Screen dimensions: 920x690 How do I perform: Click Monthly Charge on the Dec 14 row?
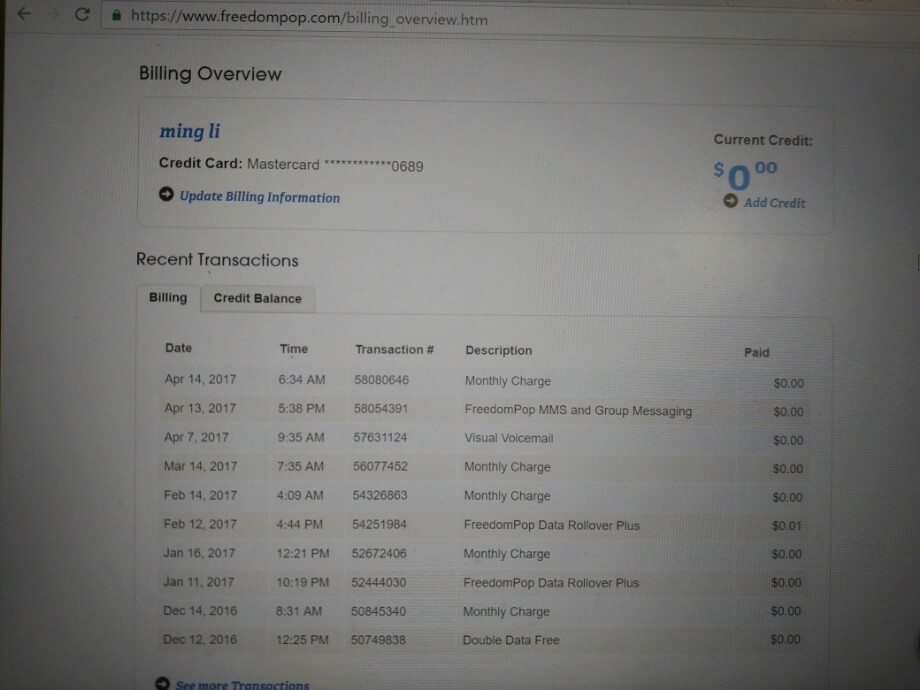(x=506, y=611)
